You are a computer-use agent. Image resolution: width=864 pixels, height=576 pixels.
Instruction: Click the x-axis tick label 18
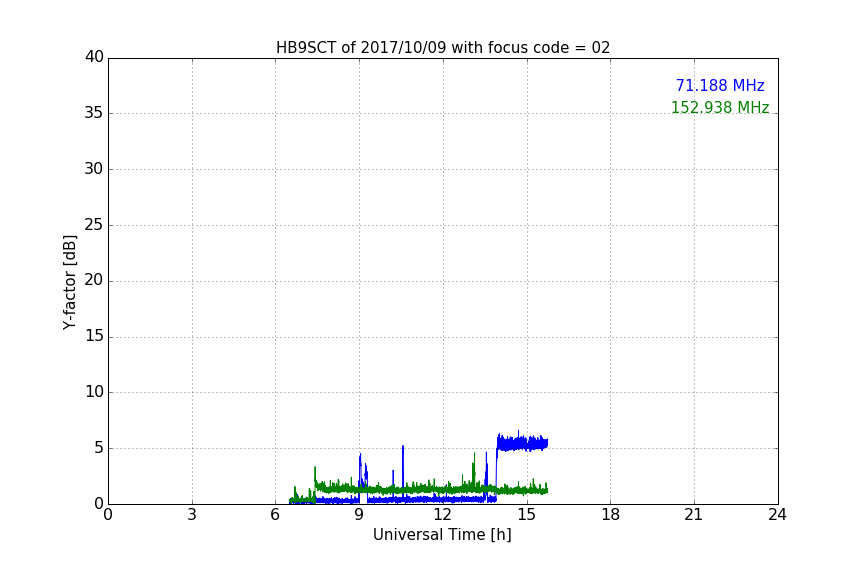[611, 515]
